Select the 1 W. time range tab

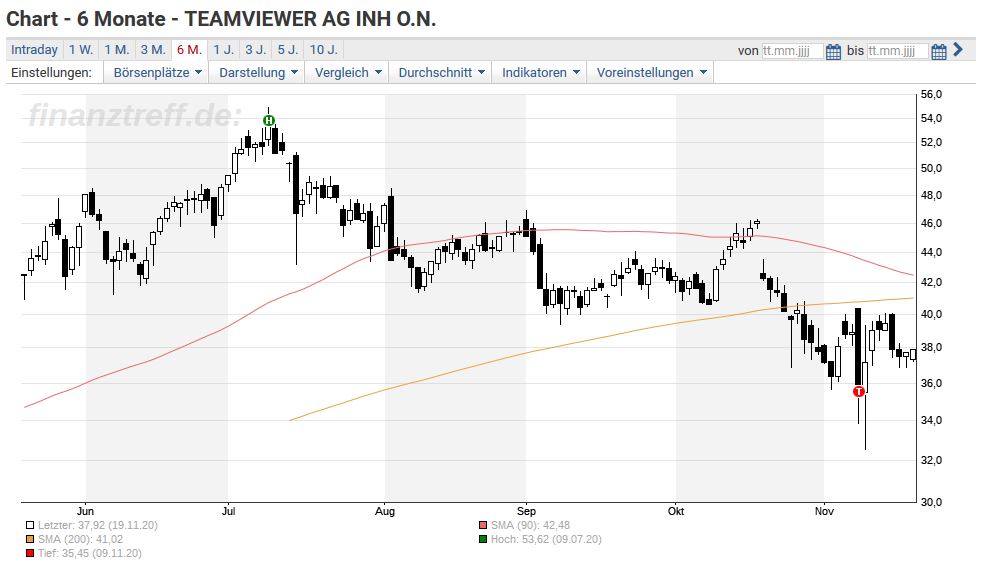tap(81, 50)
